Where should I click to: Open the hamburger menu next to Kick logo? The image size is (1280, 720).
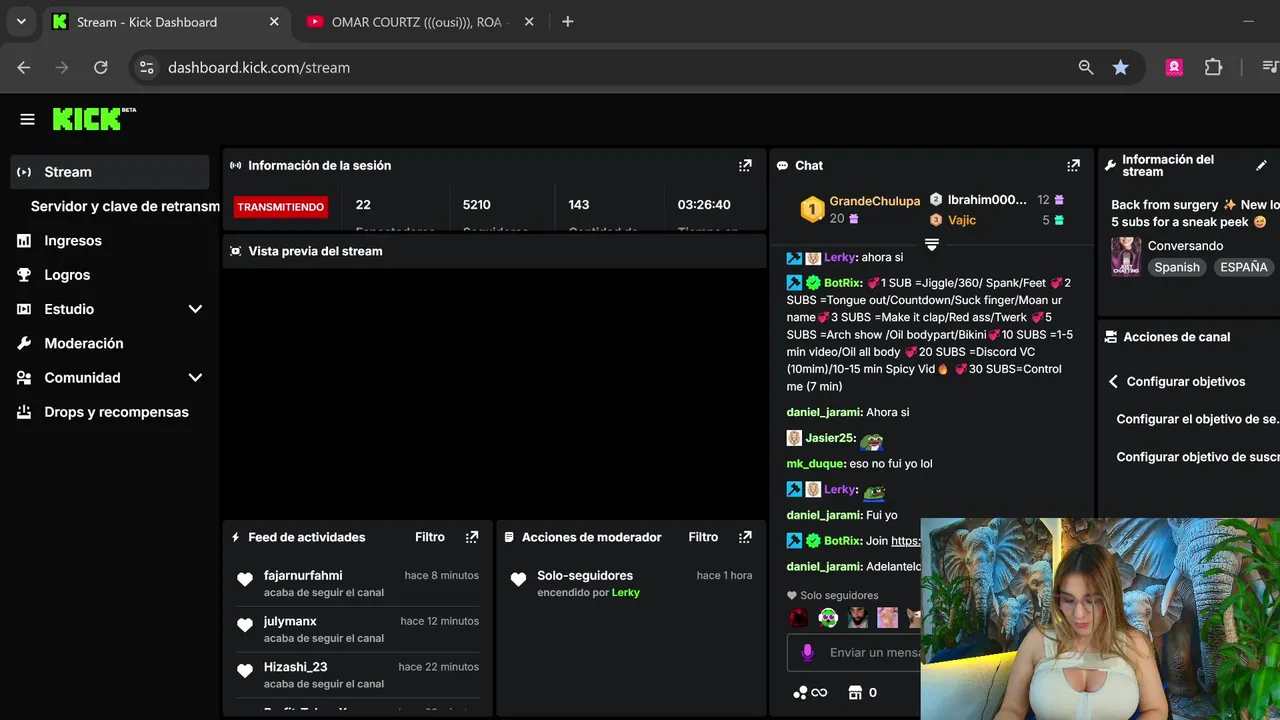tap(27, 119)
